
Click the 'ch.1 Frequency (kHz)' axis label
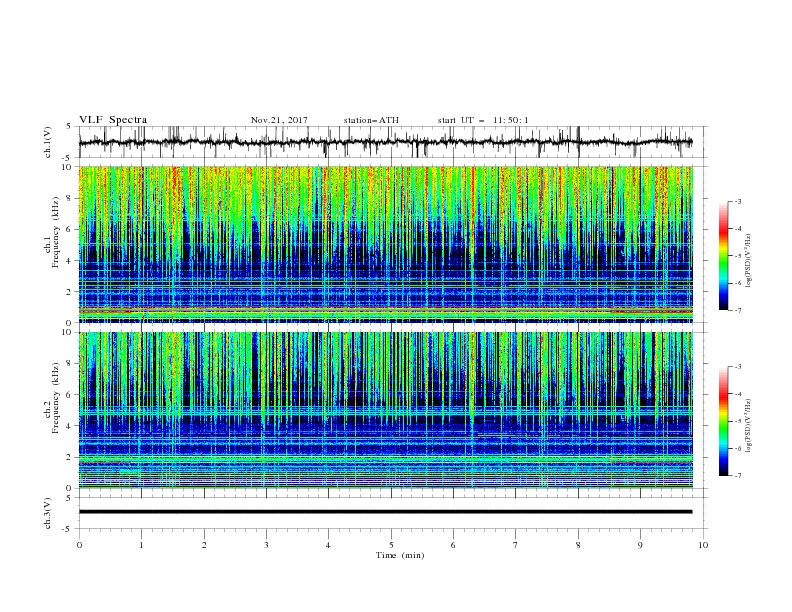52,232
